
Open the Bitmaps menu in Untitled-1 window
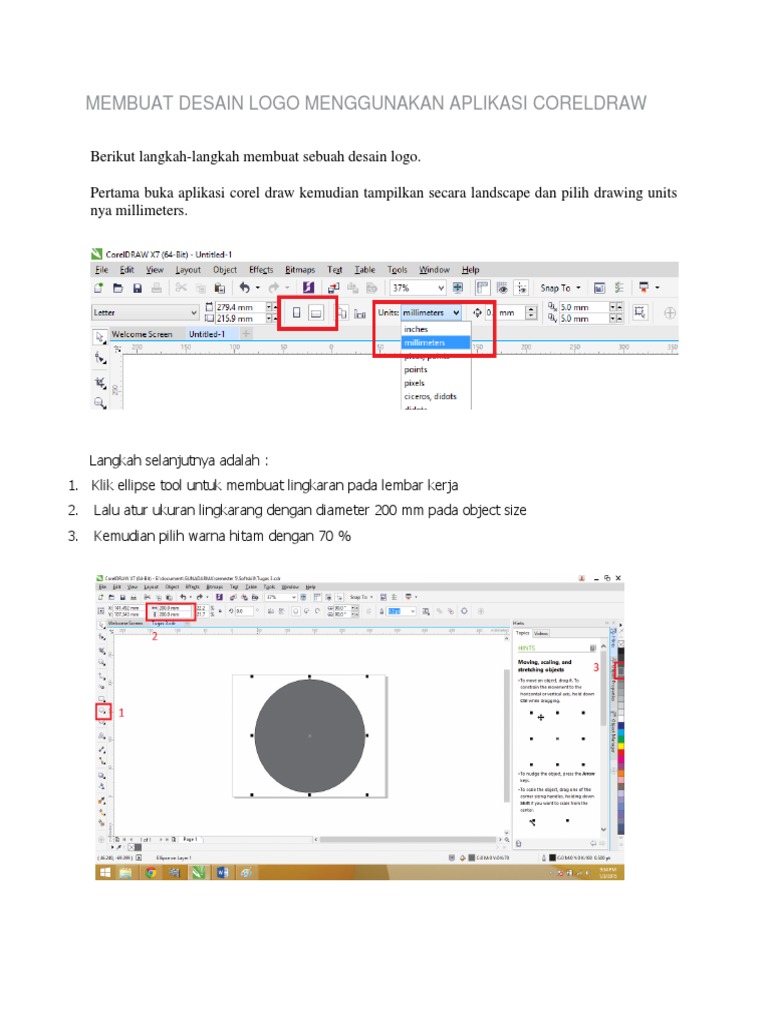pyautogui.click(x=300, y=270)
